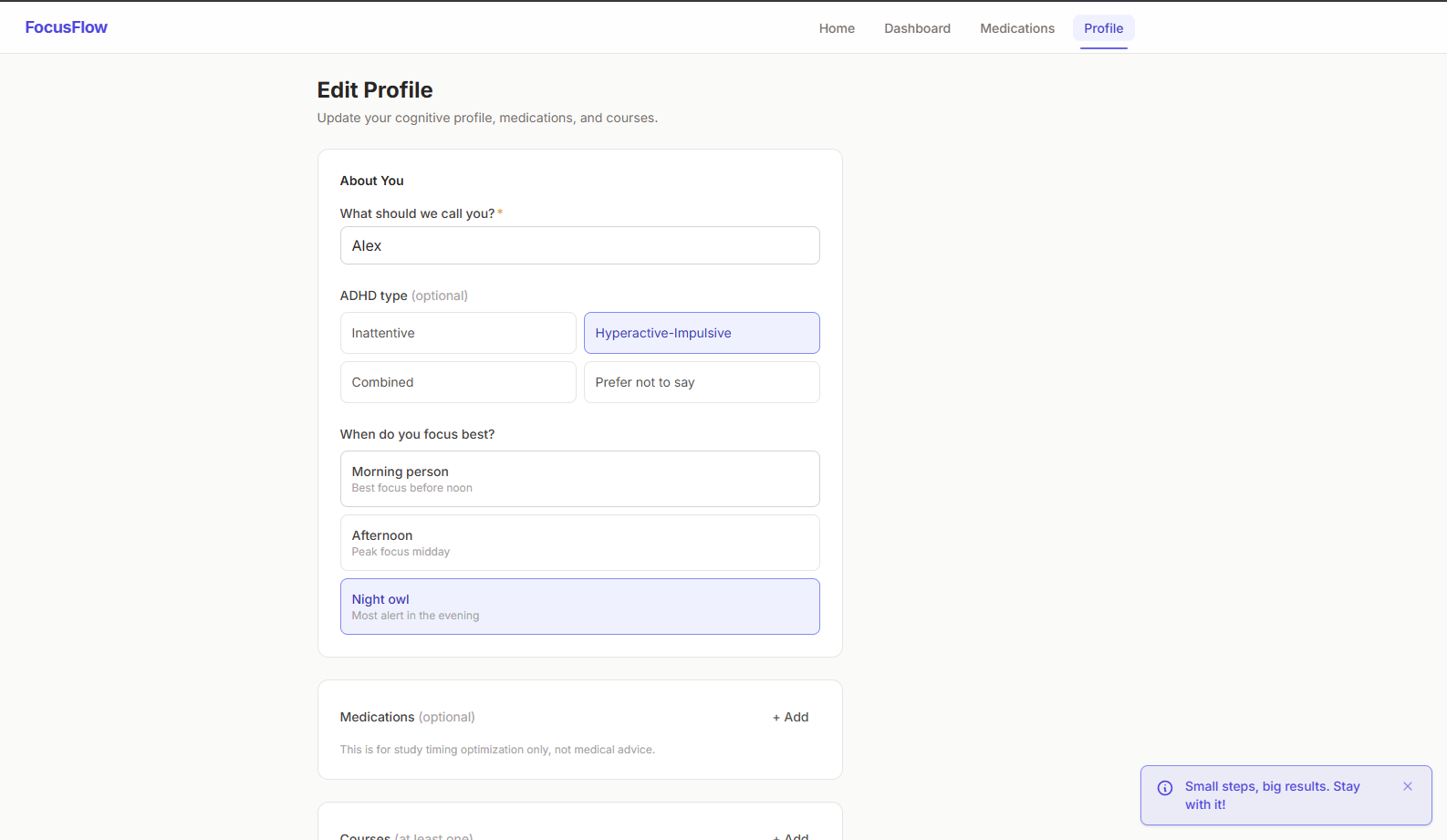Open Medications in the top navigation
The image size is (1447, 840).
(1017, 28)
